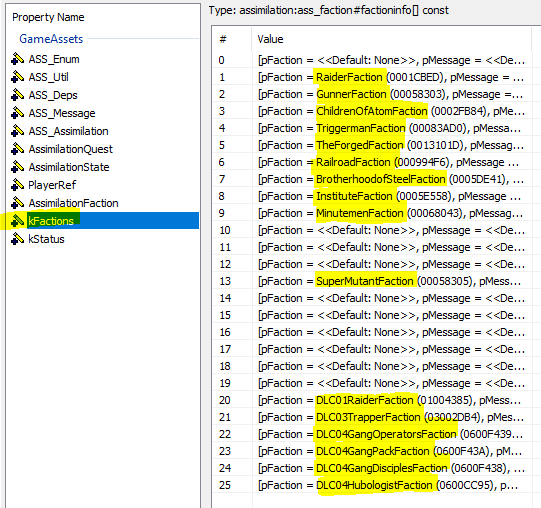
Task: Select the RailroadFaction row
Action: tap(372, 162)
